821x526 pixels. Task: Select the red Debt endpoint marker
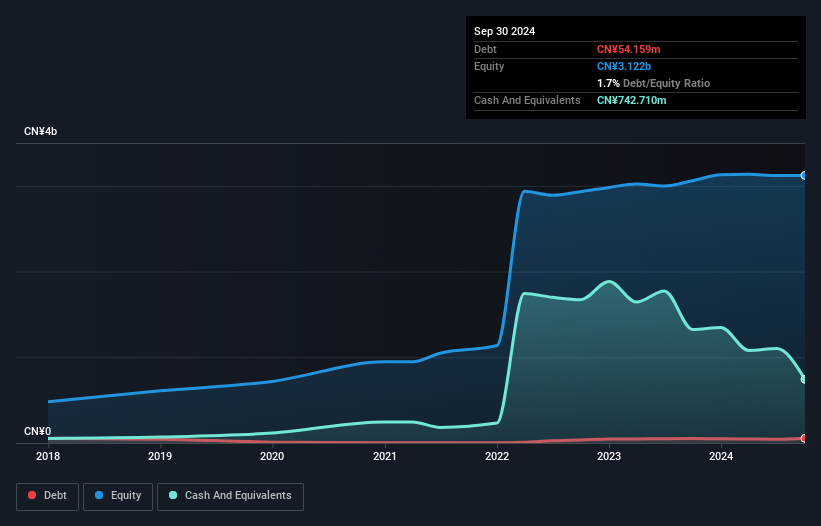(804, 438)
